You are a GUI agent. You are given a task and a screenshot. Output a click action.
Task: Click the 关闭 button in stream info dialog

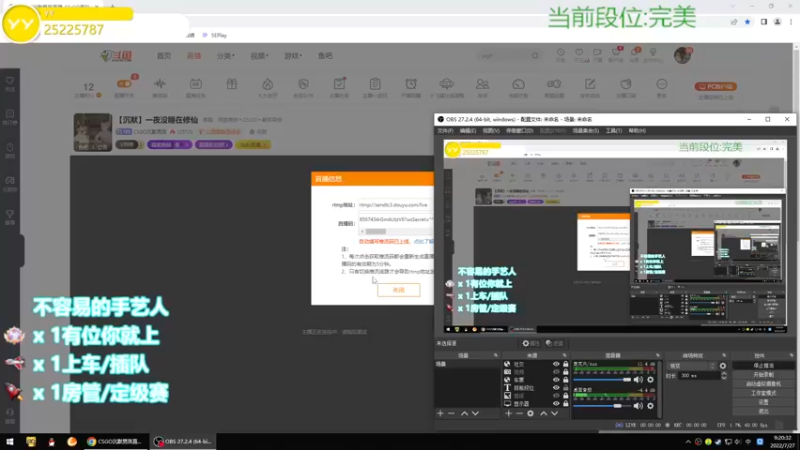[398, 290]
